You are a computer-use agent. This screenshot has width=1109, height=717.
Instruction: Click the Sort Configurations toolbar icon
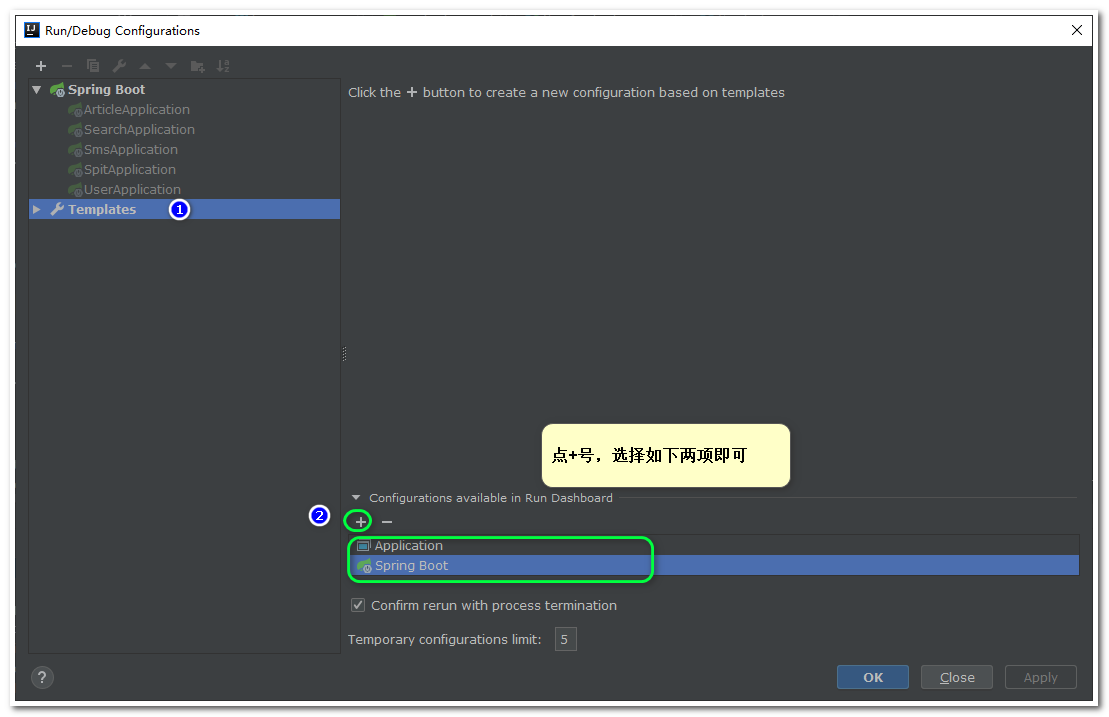tap(223, 66)
